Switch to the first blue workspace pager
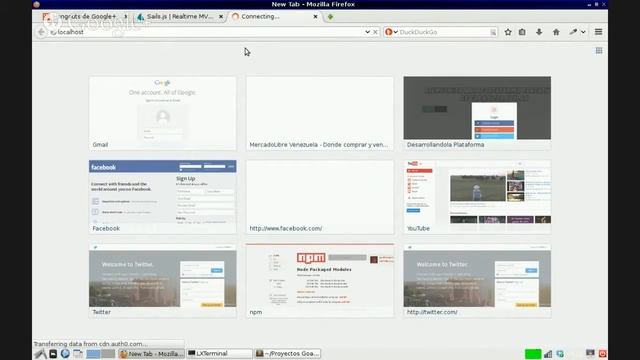 click(x=93, y=353)
